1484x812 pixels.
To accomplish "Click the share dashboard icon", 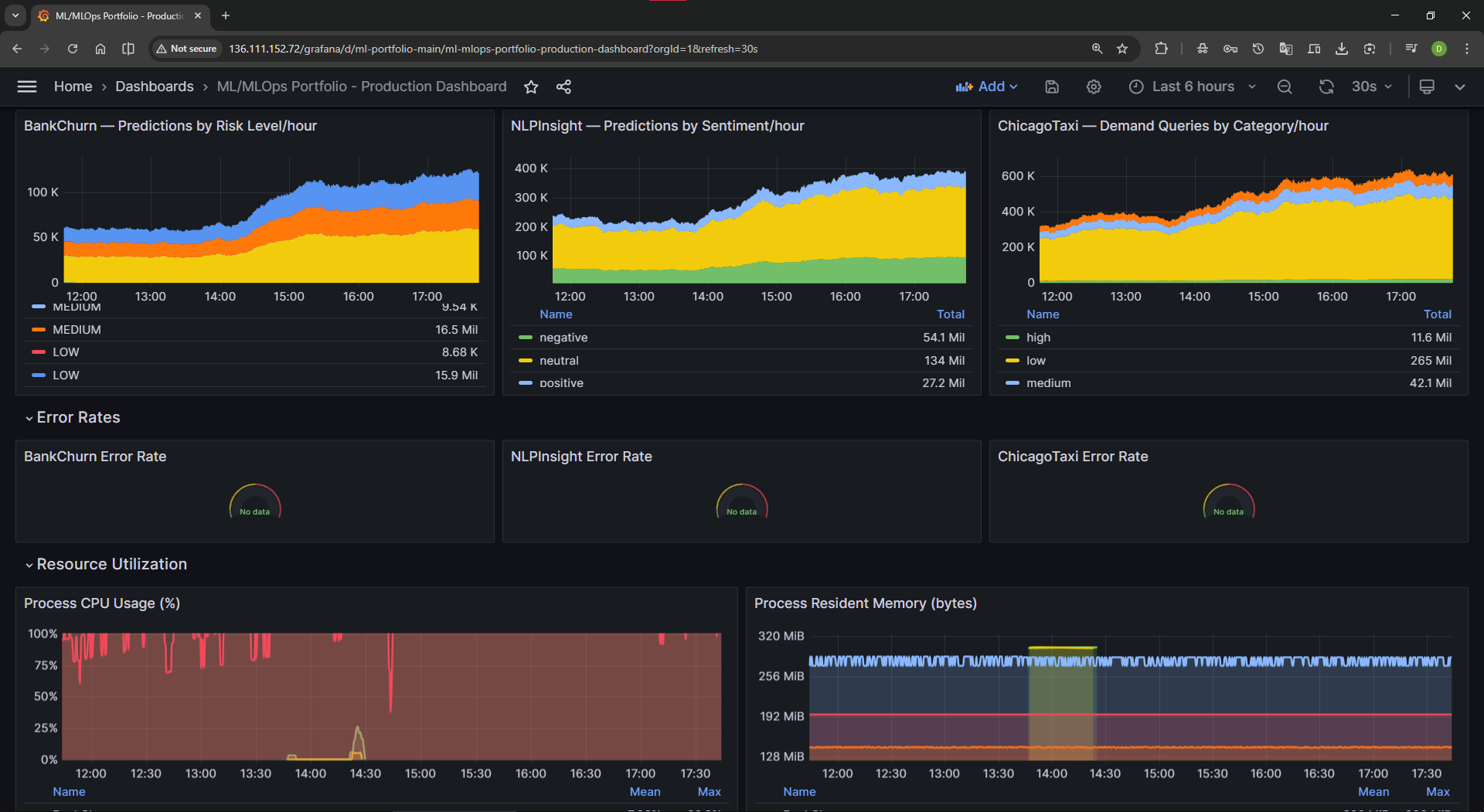I will 563,87.
